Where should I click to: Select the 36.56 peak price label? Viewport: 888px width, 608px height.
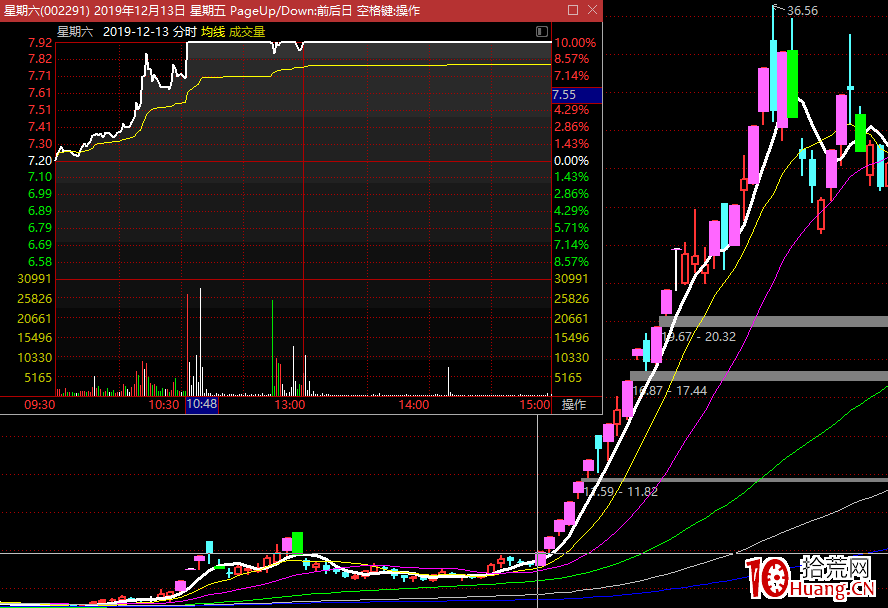click(802, 11)
